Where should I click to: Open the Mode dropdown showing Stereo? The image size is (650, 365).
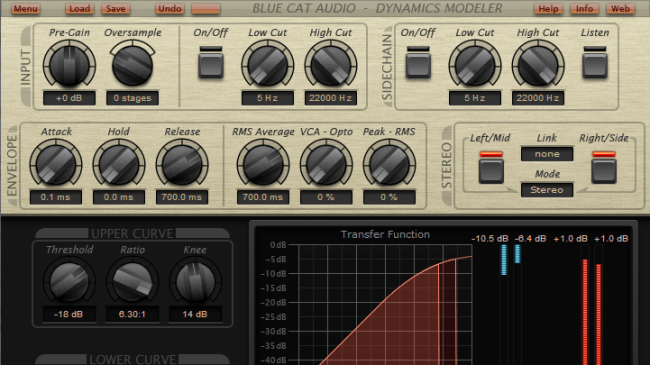[x=547, y=190]
